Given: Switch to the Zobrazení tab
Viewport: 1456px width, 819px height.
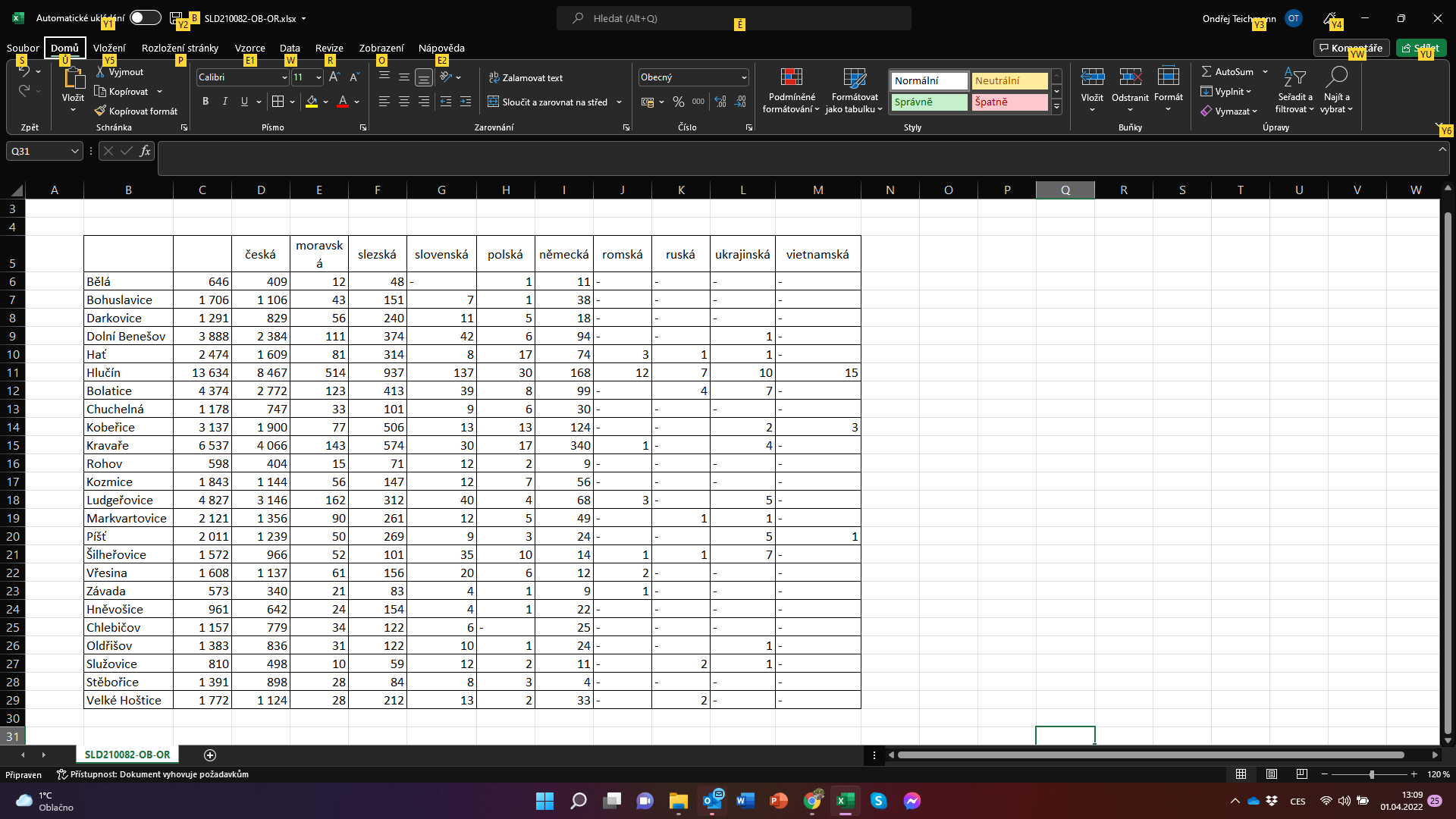Looking at the screenshot, I should point(381,48).
